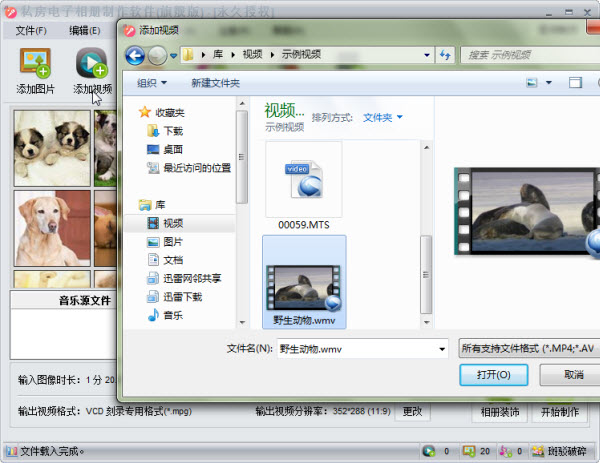
Task: Go back with the blue arrow button
Action: point(135,55)
